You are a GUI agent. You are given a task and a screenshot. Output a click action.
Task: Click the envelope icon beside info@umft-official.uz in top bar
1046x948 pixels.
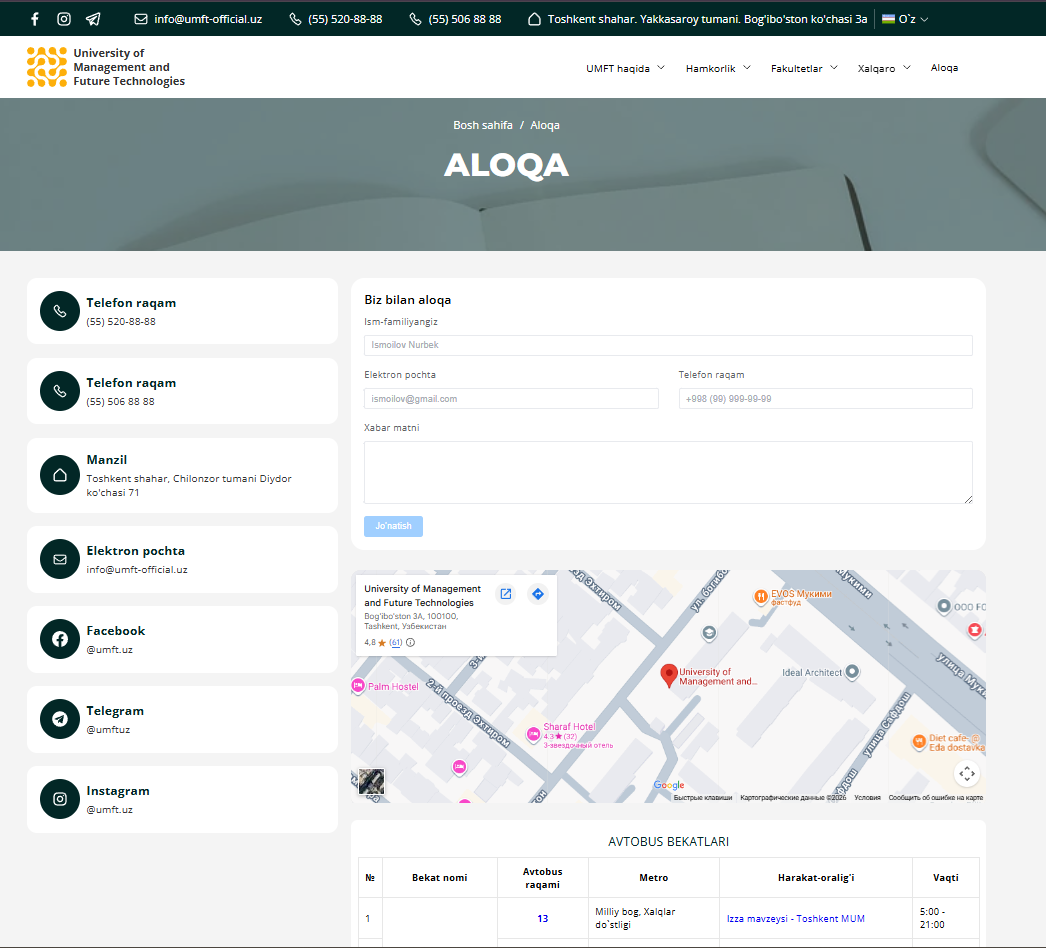141,19
